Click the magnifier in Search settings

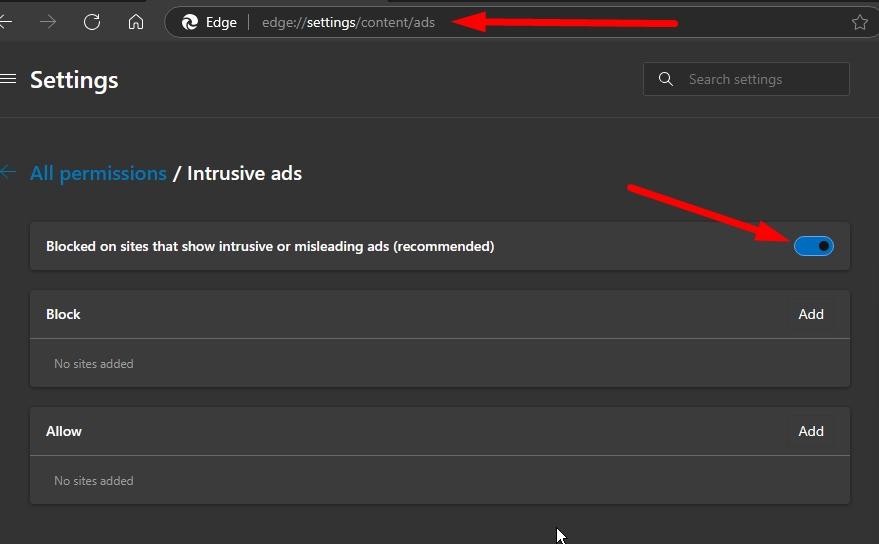[665, 79]
